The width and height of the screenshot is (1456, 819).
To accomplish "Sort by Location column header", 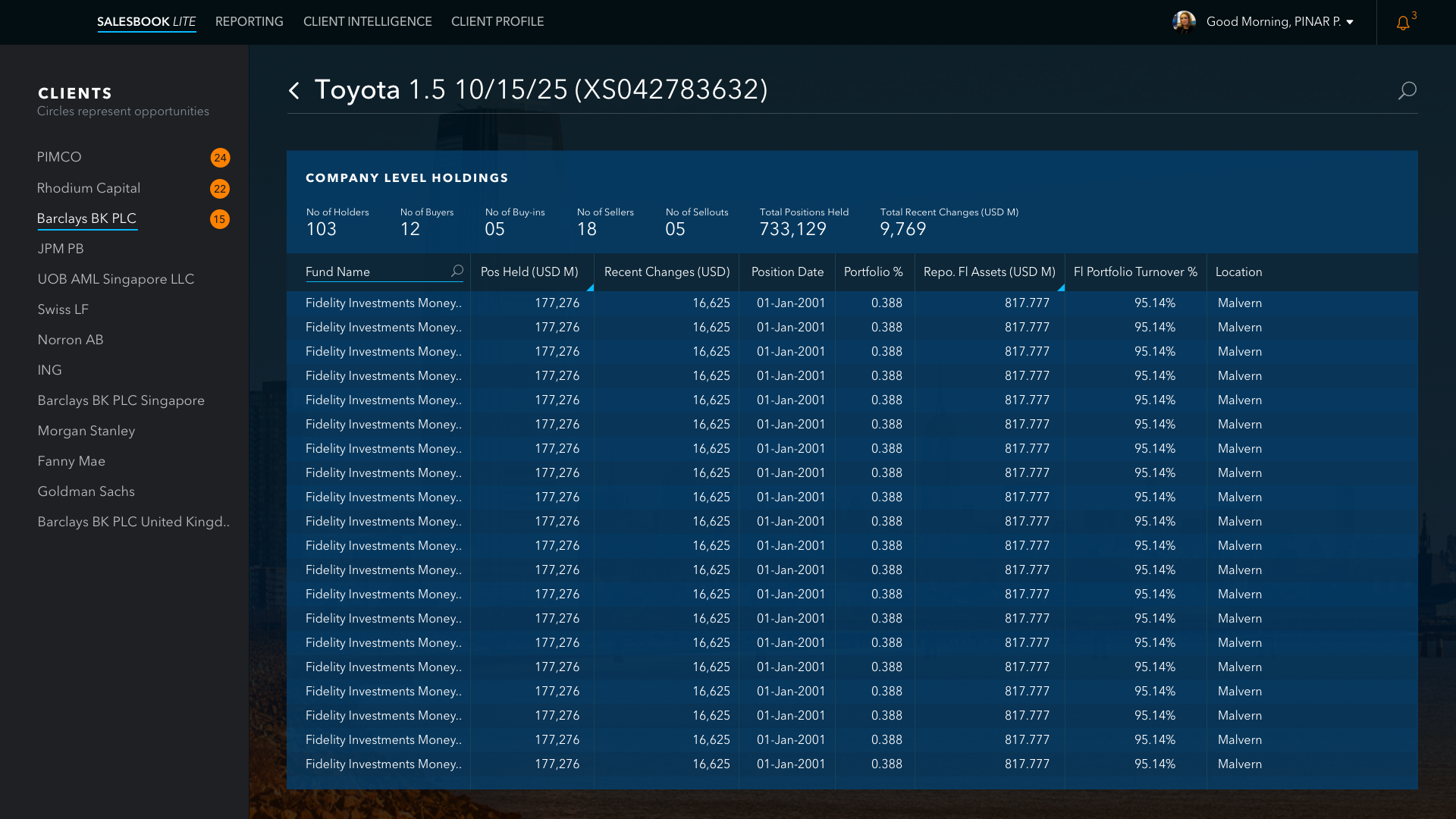I will coord(1239,271).
